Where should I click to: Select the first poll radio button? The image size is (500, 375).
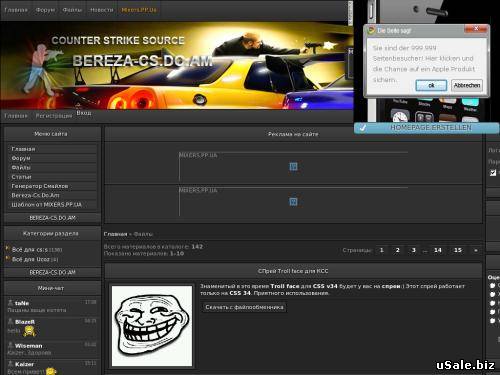coord(493,286)
